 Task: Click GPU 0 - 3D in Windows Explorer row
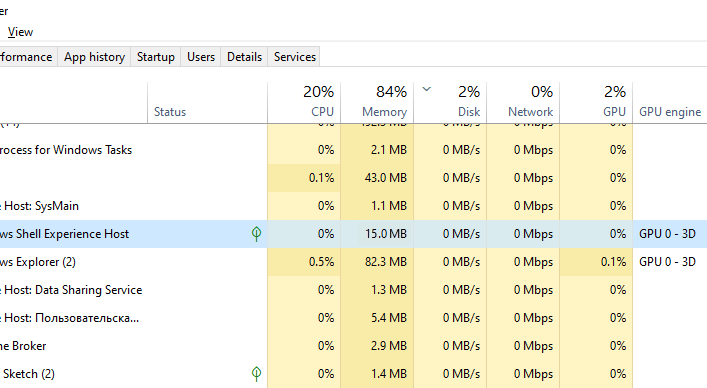tap(667, 261)
